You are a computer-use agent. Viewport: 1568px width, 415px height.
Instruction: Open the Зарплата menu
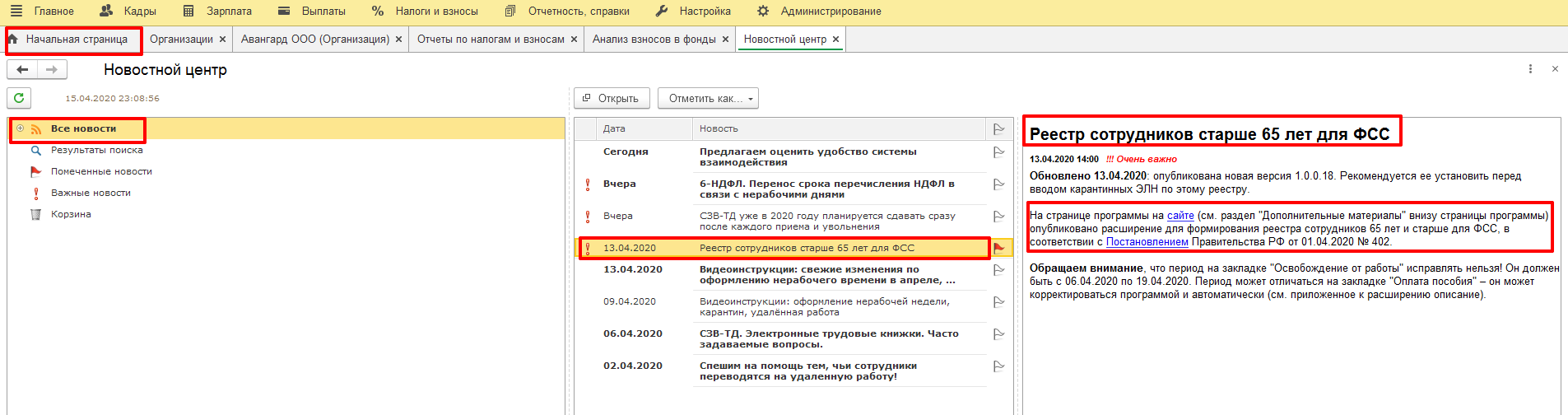(228, 12)
